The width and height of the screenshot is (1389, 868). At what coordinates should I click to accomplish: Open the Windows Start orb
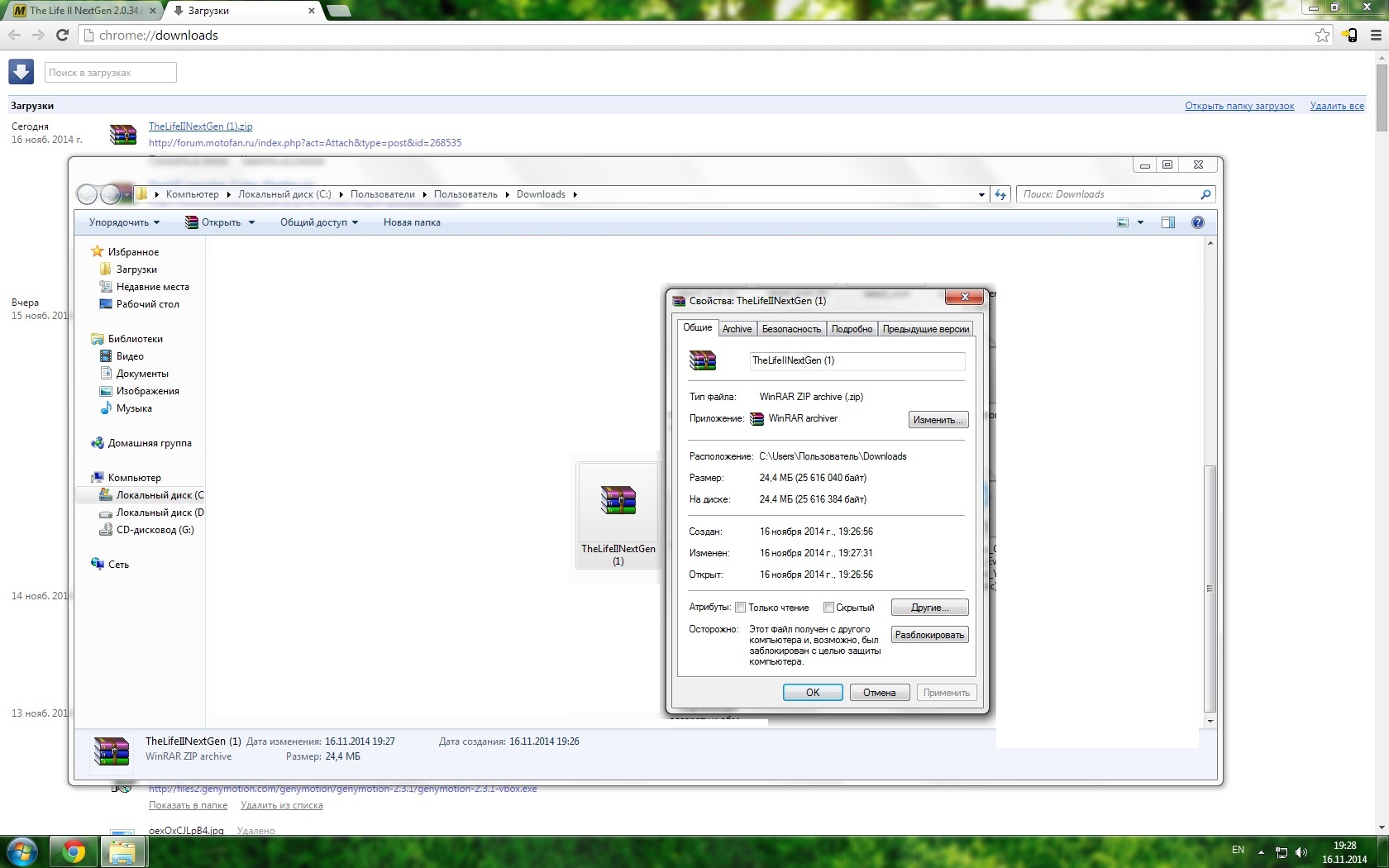[x=22, y=851]
